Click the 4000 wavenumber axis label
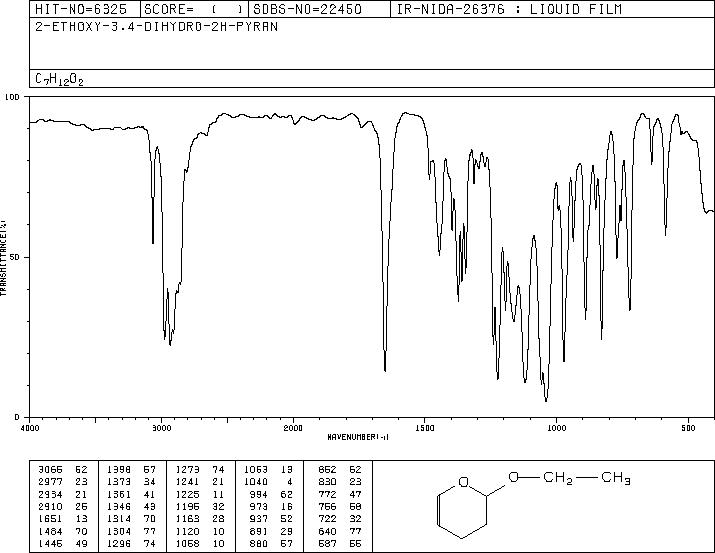The width and height of the screenshot is (715, 553). [x=30, y=428]
